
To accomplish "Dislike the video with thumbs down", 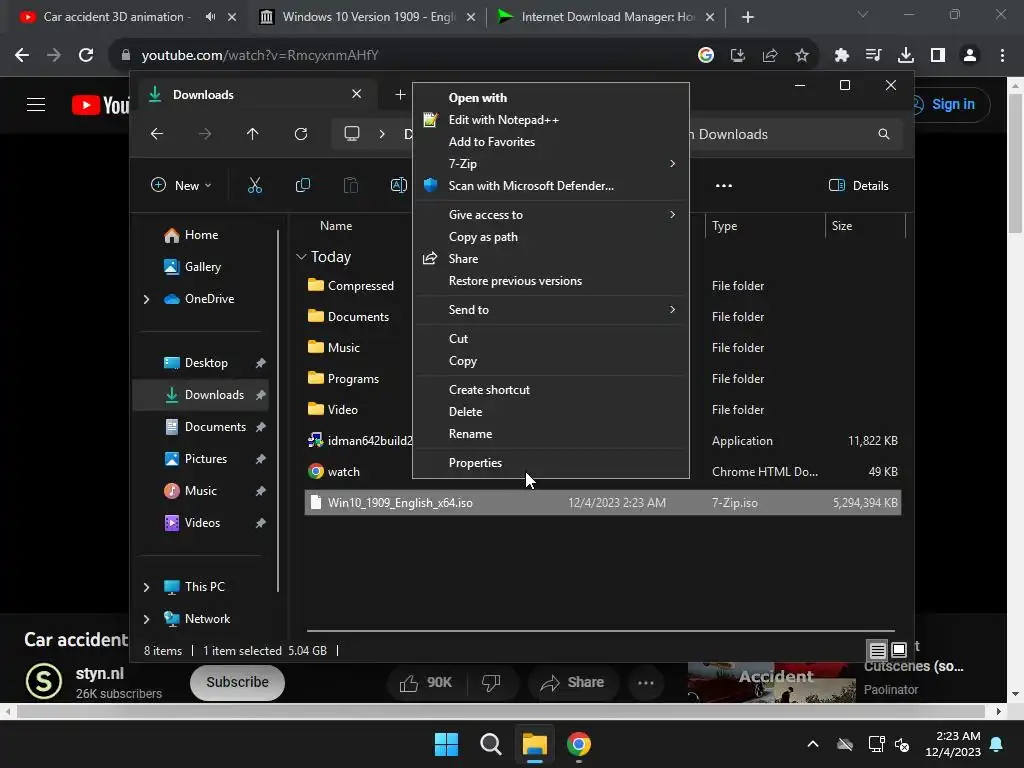I will click(490, 682).
